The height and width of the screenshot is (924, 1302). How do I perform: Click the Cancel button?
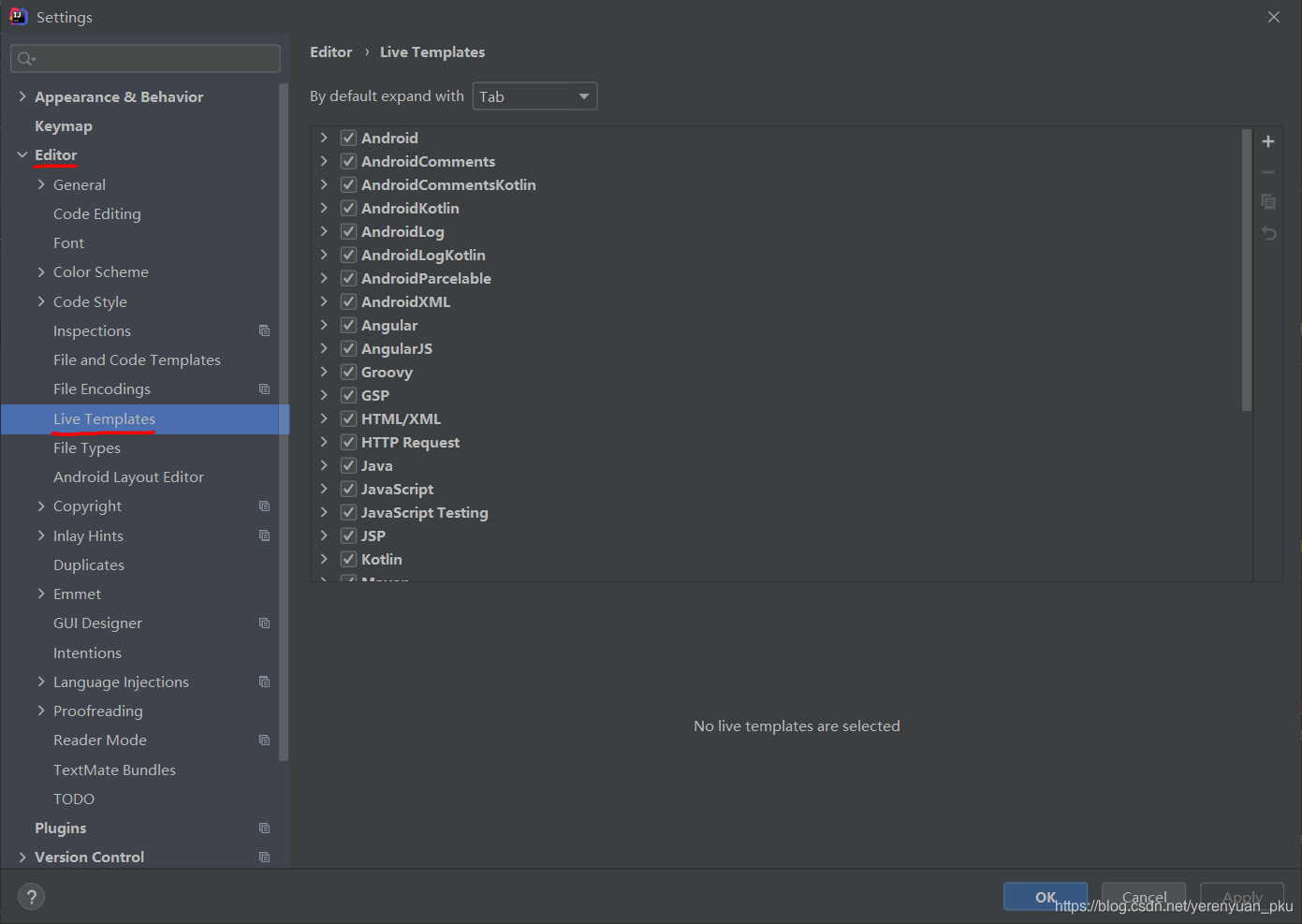coord(1144,896)
